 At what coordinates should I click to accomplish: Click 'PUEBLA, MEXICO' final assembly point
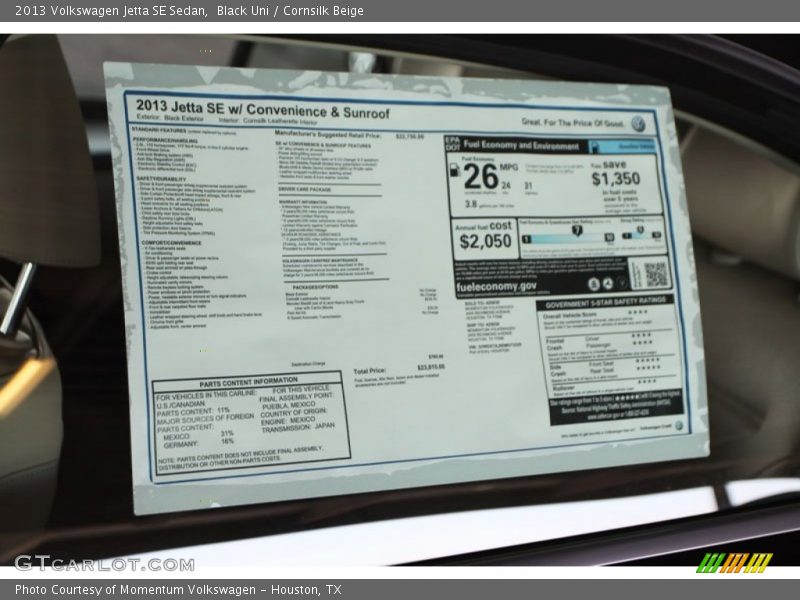(x=289, y=406)
